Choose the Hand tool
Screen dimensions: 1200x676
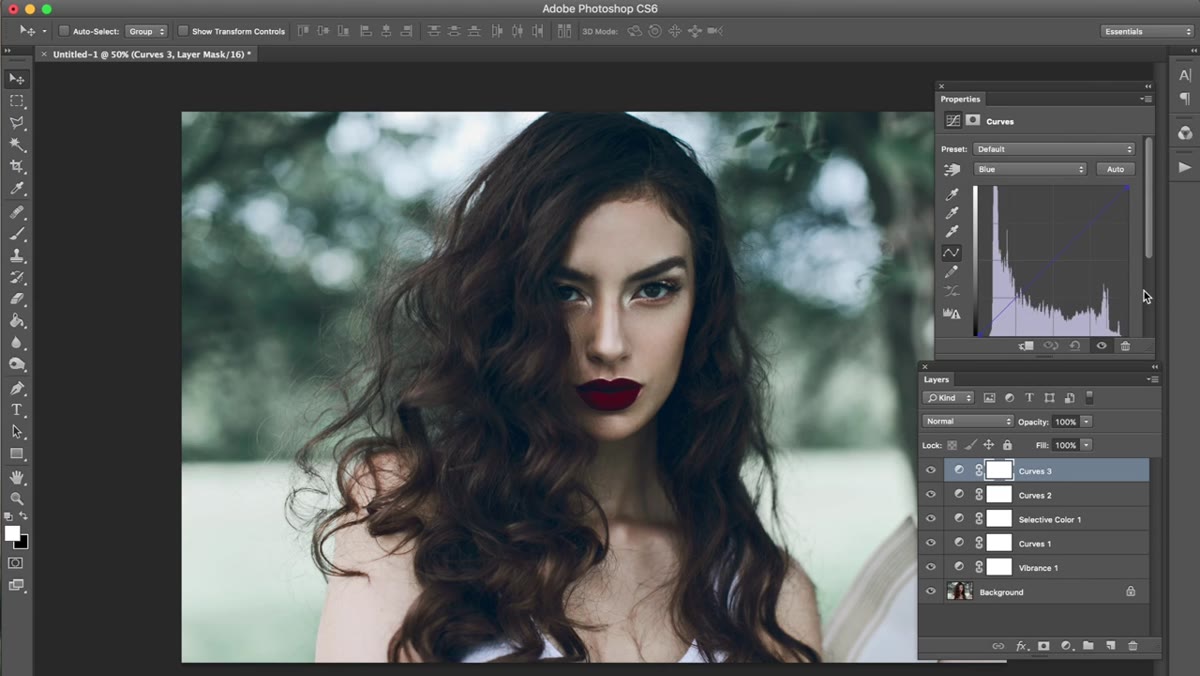click(x=17, y=477)
